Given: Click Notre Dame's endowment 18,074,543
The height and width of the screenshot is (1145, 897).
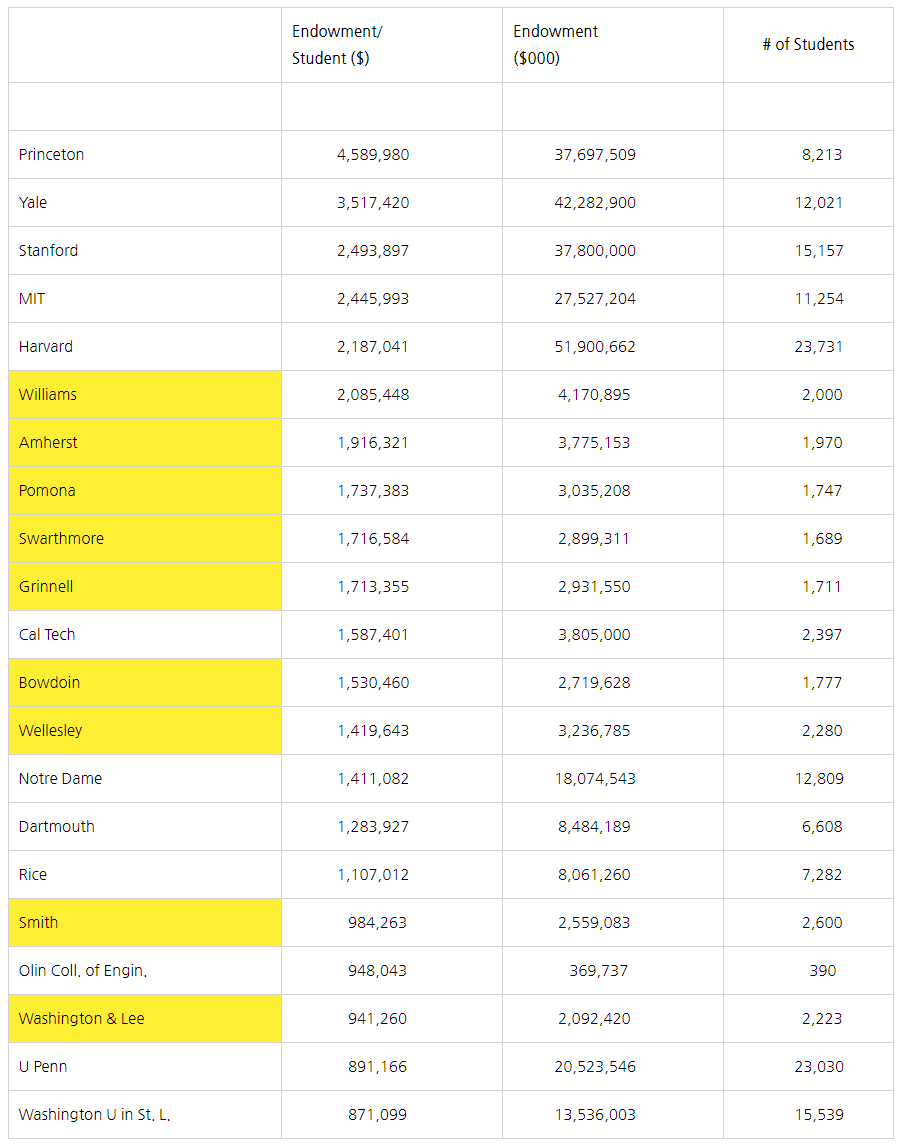Looking at the screenshot, I should (595, 779).
